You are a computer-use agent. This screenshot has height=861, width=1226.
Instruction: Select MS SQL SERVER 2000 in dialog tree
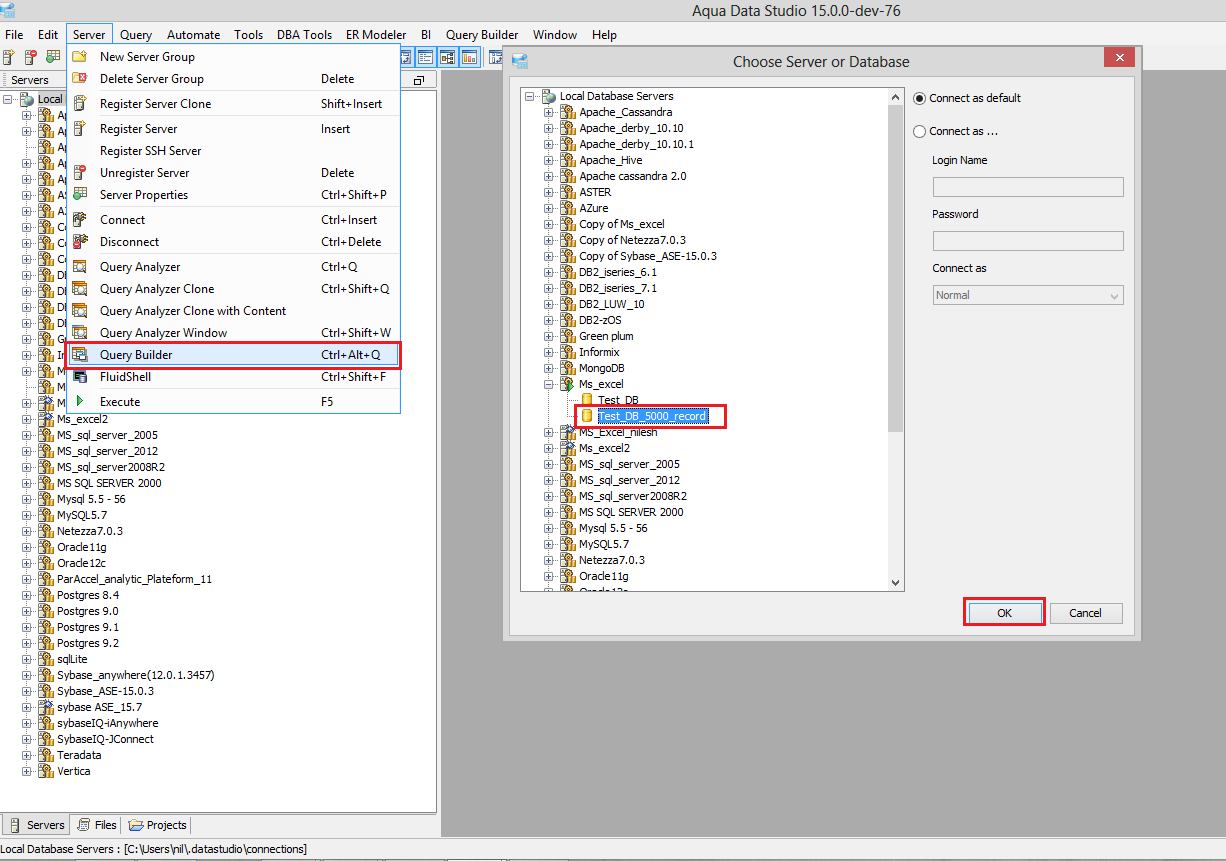(631, 512)
